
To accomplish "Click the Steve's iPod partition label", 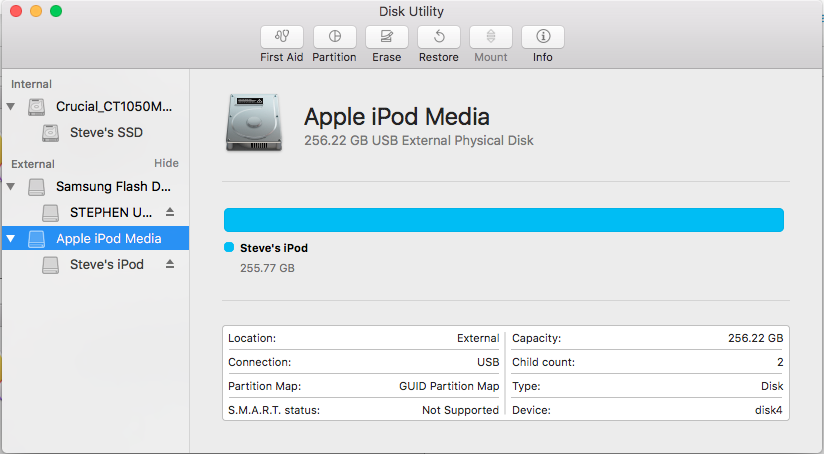I will tap(274, 248).
